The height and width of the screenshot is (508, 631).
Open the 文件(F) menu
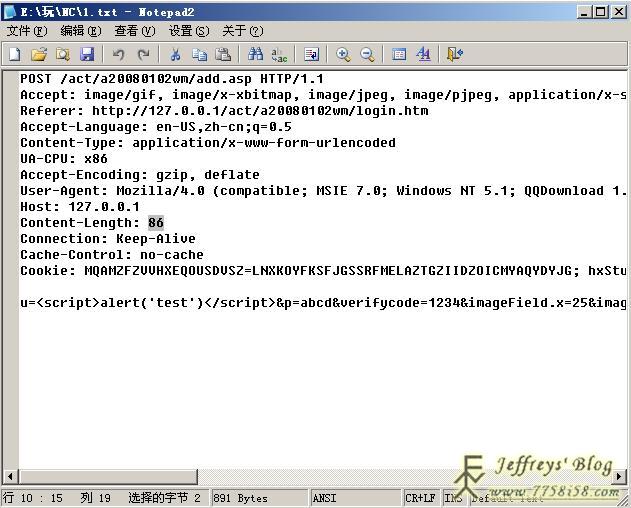27,31
